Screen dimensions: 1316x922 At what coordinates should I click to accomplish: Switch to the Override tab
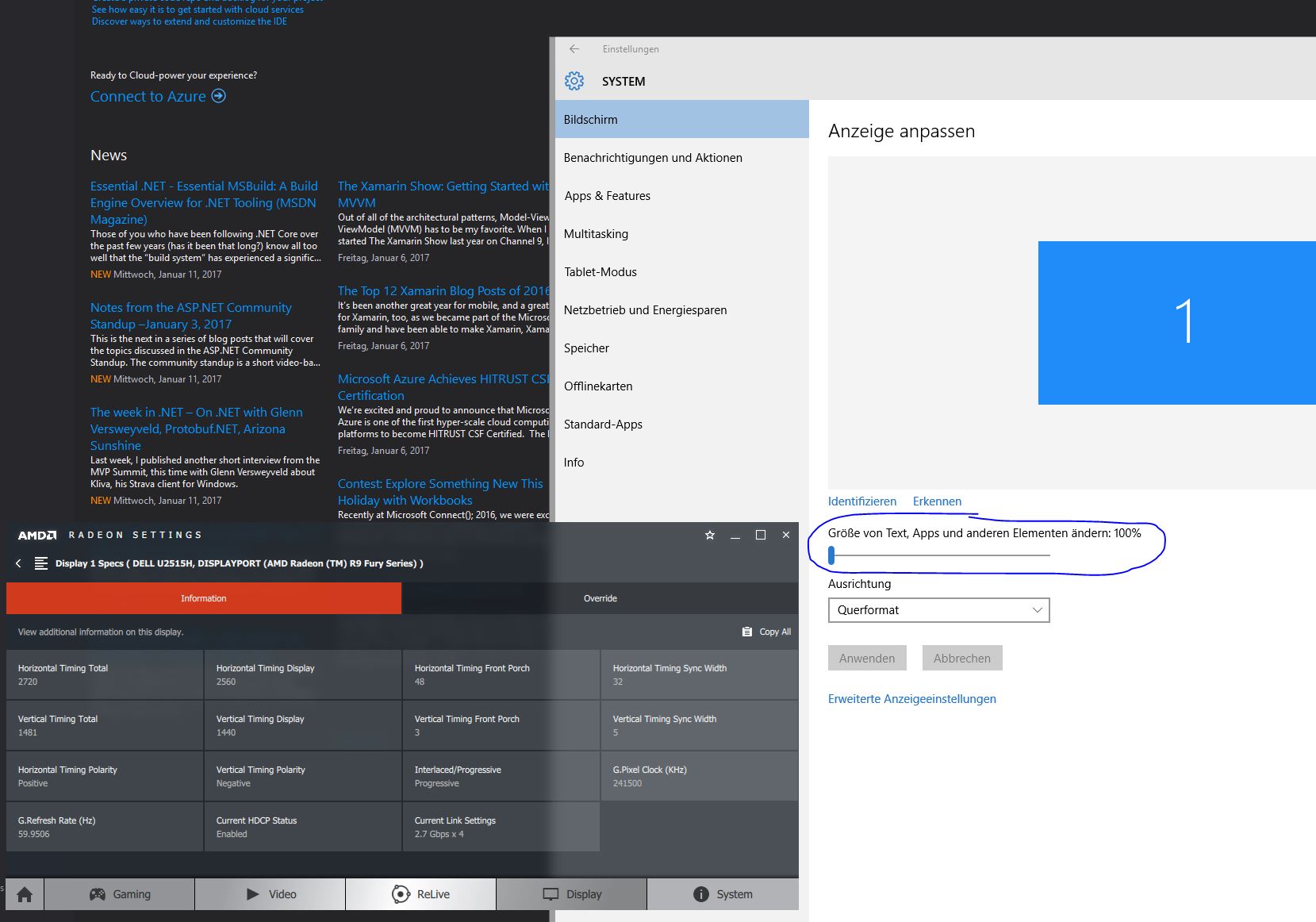(600, 598)
